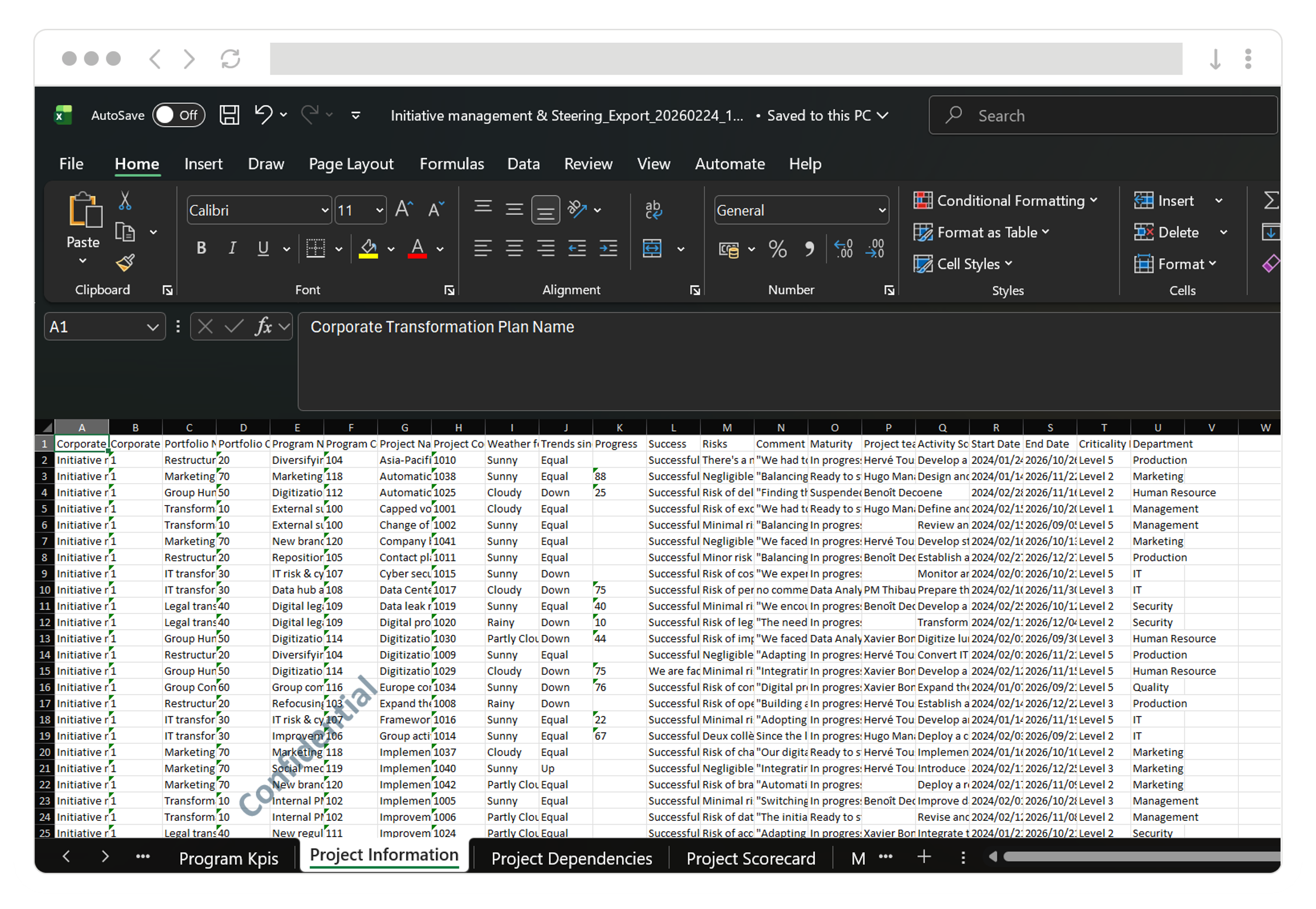Click the Merge & Center icon
The height and width of the screenshot is (909, 1316).
[652, 248]
